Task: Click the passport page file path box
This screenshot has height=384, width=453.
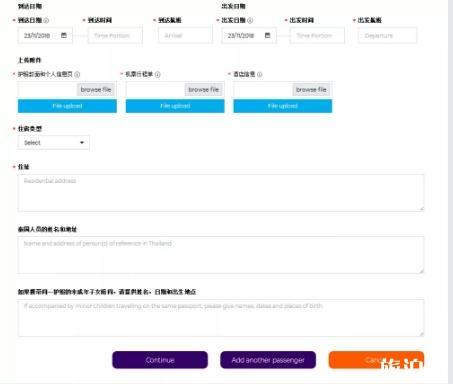Action: (x=47, y=90)
